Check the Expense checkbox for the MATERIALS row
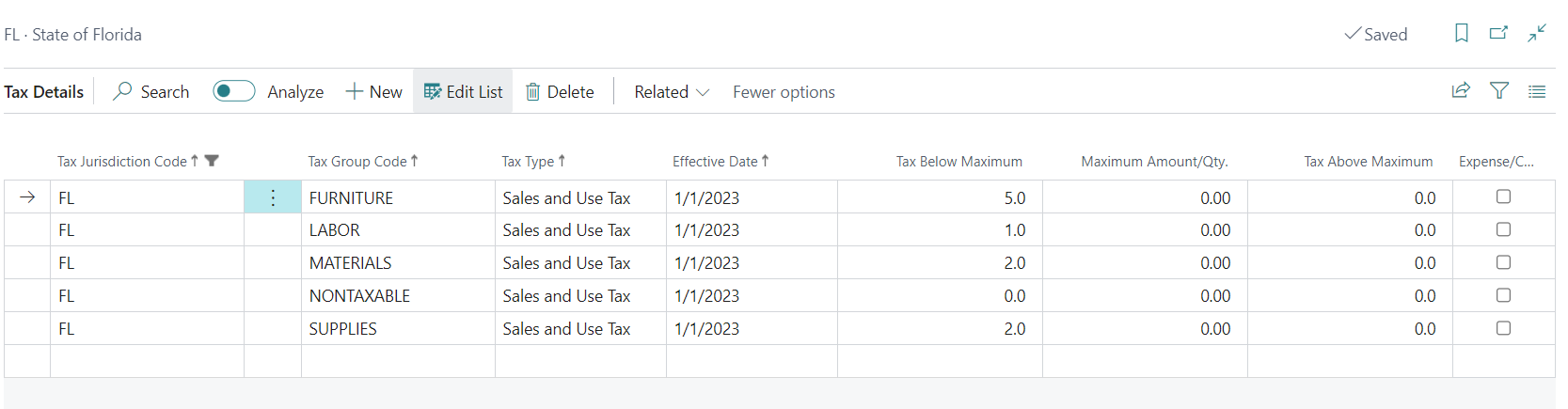Viewport: 1568px width, 409px height. click(x=1503, y=262)
